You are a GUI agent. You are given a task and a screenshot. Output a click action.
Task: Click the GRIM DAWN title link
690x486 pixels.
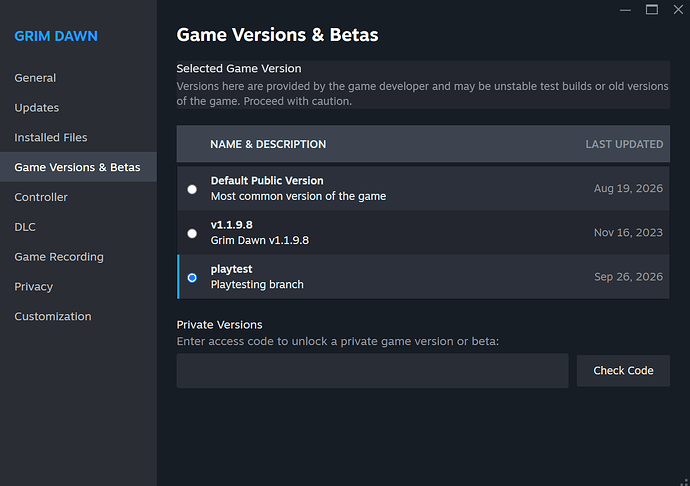[56, 36]
